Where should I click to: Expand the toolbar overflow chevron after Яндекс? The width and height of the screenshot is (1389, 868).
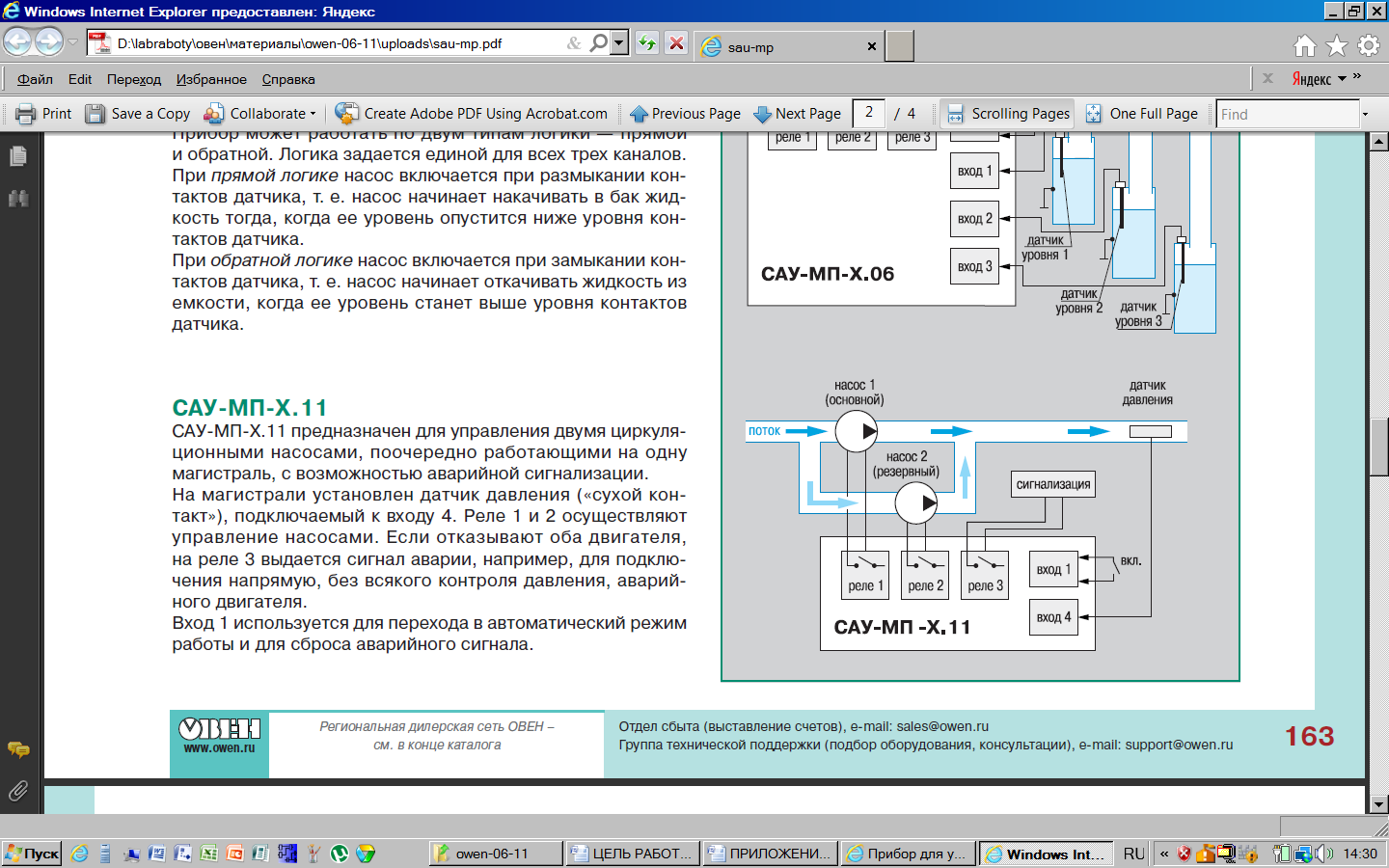point(1357,76)
